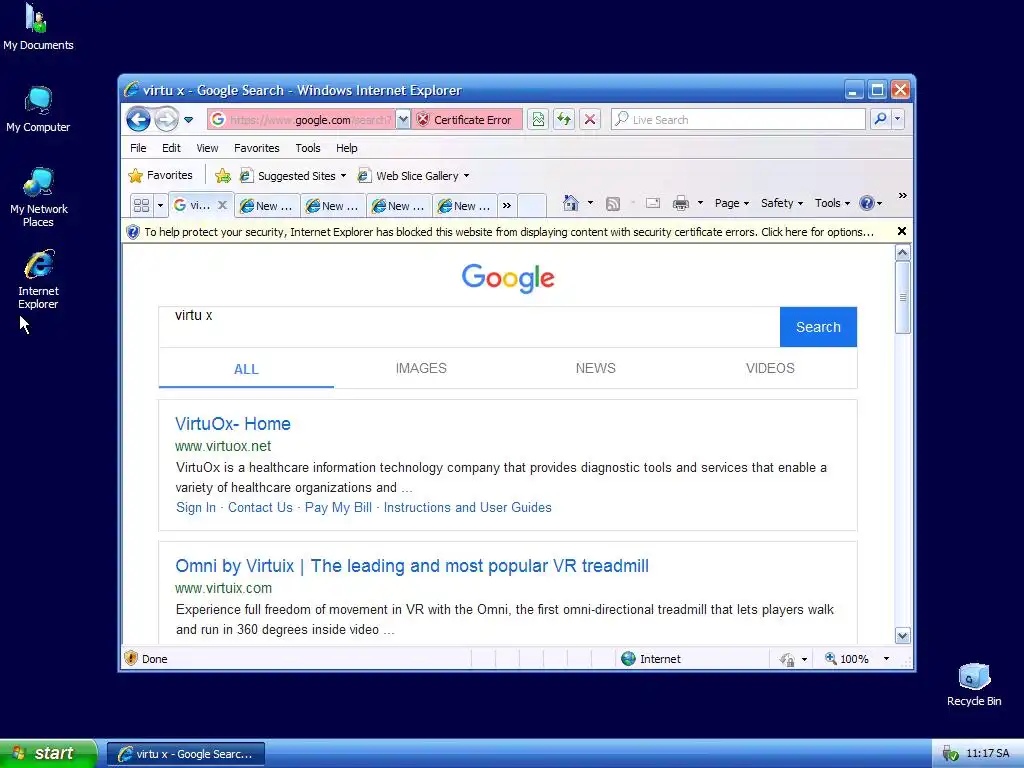
Task: Open the Edit menu
Action: (x=171, y=148)
